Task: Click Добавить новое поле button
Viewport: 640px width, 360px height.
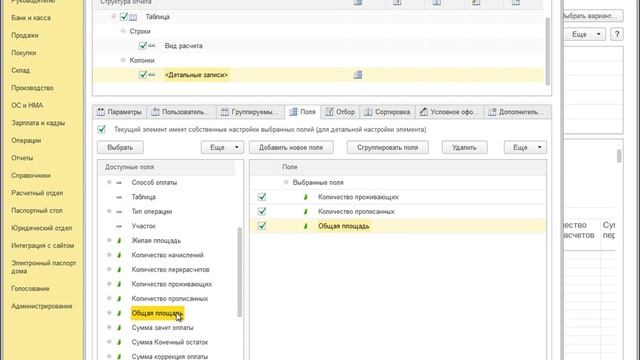Action: point(291,147)
